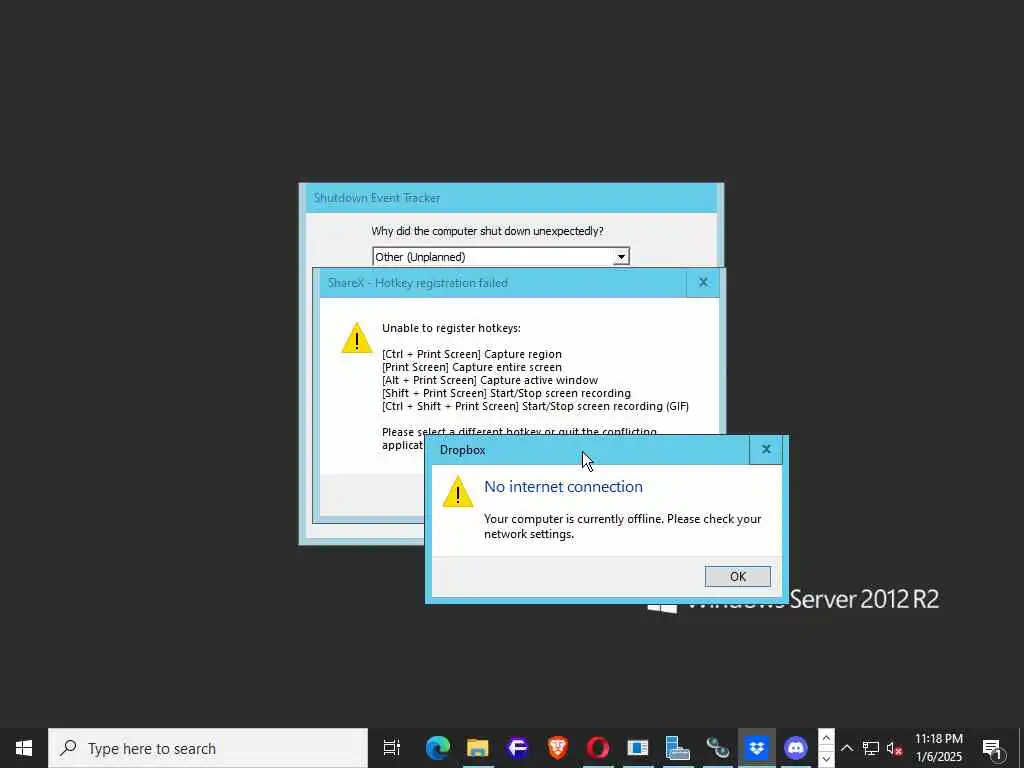1024x768 pixels.
Task: Open the shutdown reason dropdown in Shutdown Event Tracker
Action: (621, 257)
